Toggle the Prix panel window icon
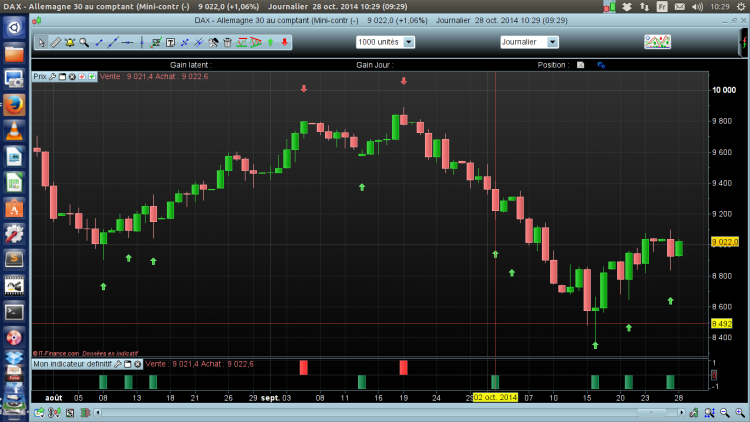The image size is (750, 422). (62, 77)
